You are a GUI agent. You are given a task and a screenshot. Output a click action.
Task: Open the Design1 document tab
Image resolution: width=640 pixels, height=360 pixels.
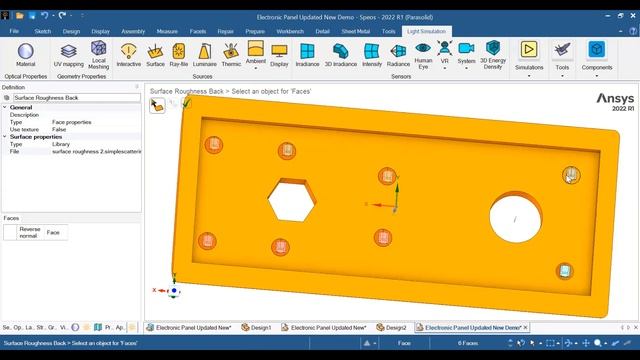[256, 327]
